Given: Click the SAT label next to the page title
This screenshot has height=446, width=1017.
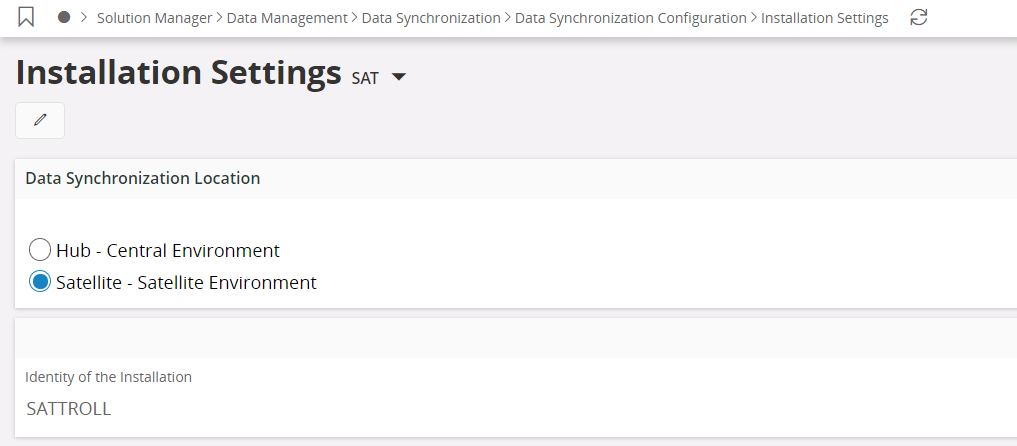Looking at the screenshot, I should coord(365,78).
